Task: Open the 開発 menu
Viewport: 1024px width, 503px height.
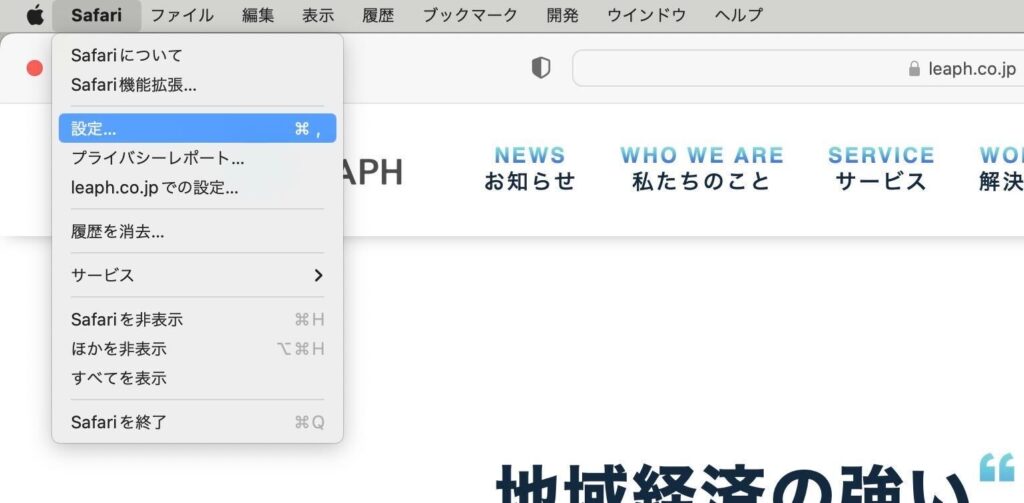Action: coord(562,15)
